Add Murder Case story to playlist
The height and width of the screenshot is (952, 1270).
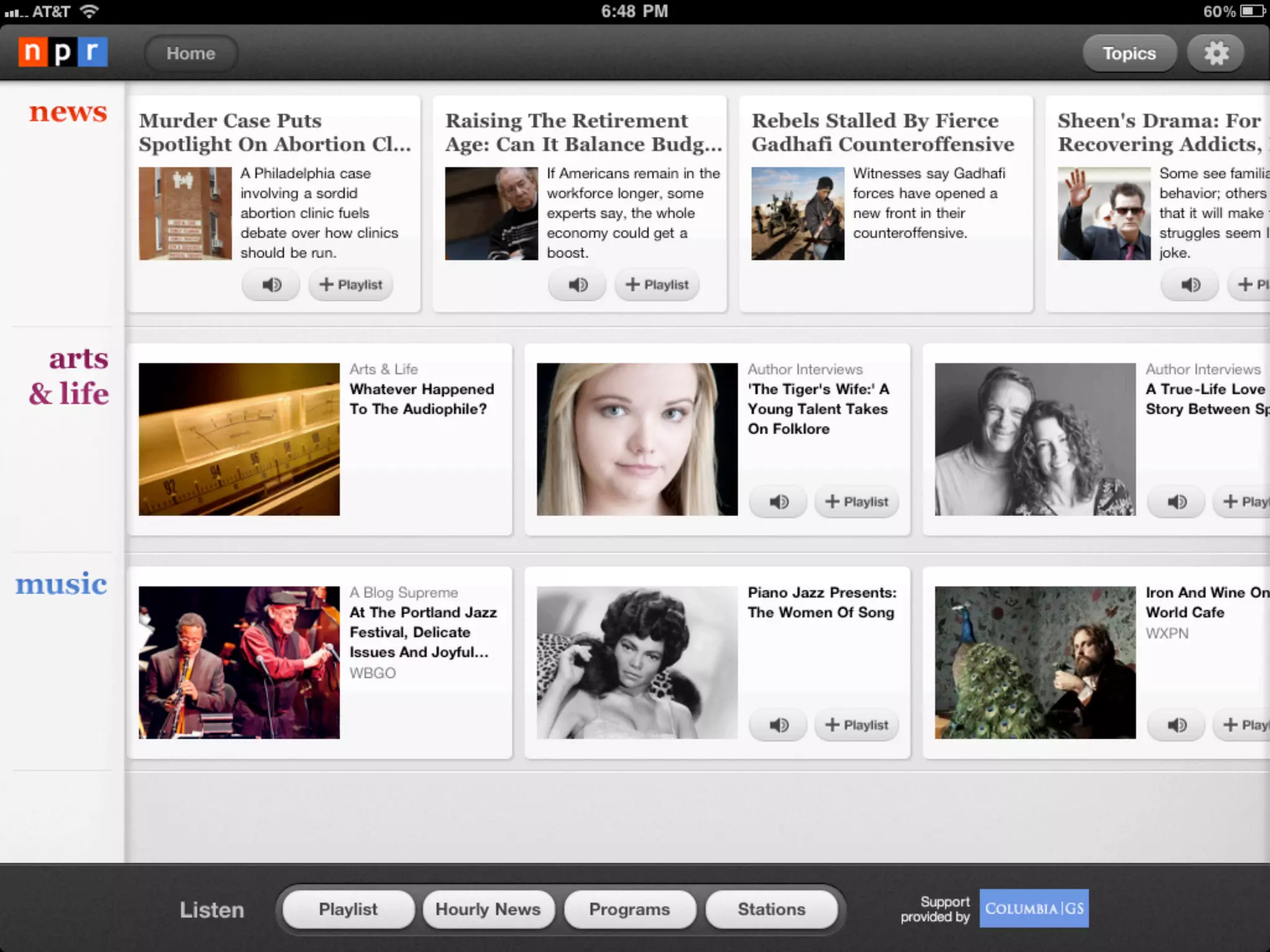pyautogui.click(x=351, y=284)
